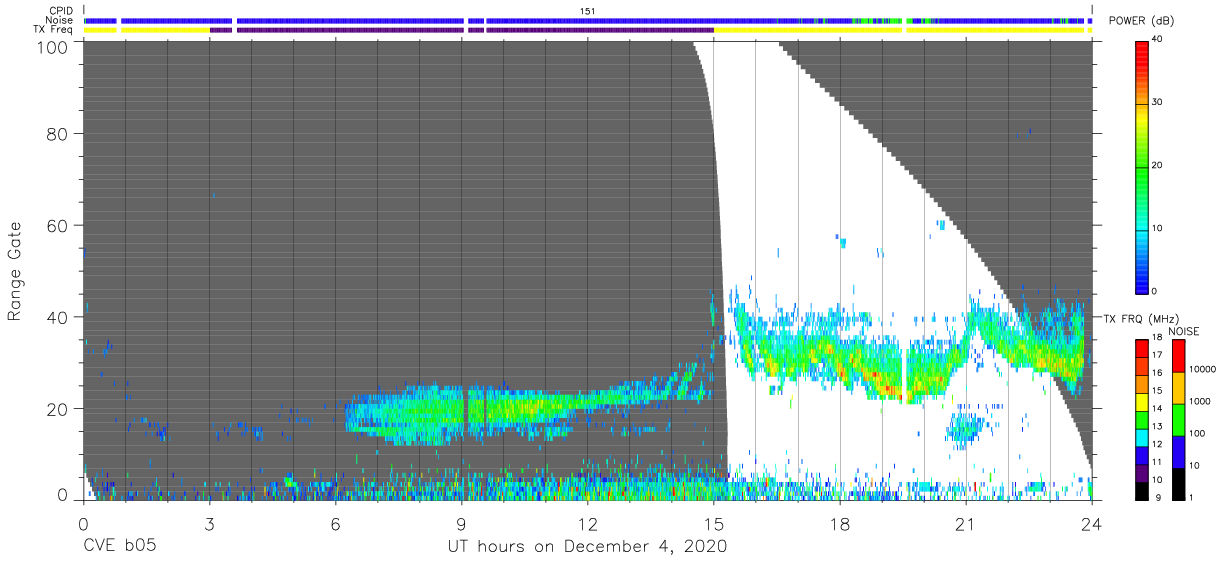This screenshot has height=567, width=1228.
Task: Click the 100 tick on Range Gate axis
Action: click(53, 47)
